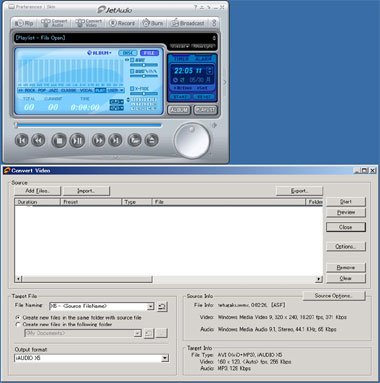
Task: Click the Eject button on player
Action: [151, 140]
